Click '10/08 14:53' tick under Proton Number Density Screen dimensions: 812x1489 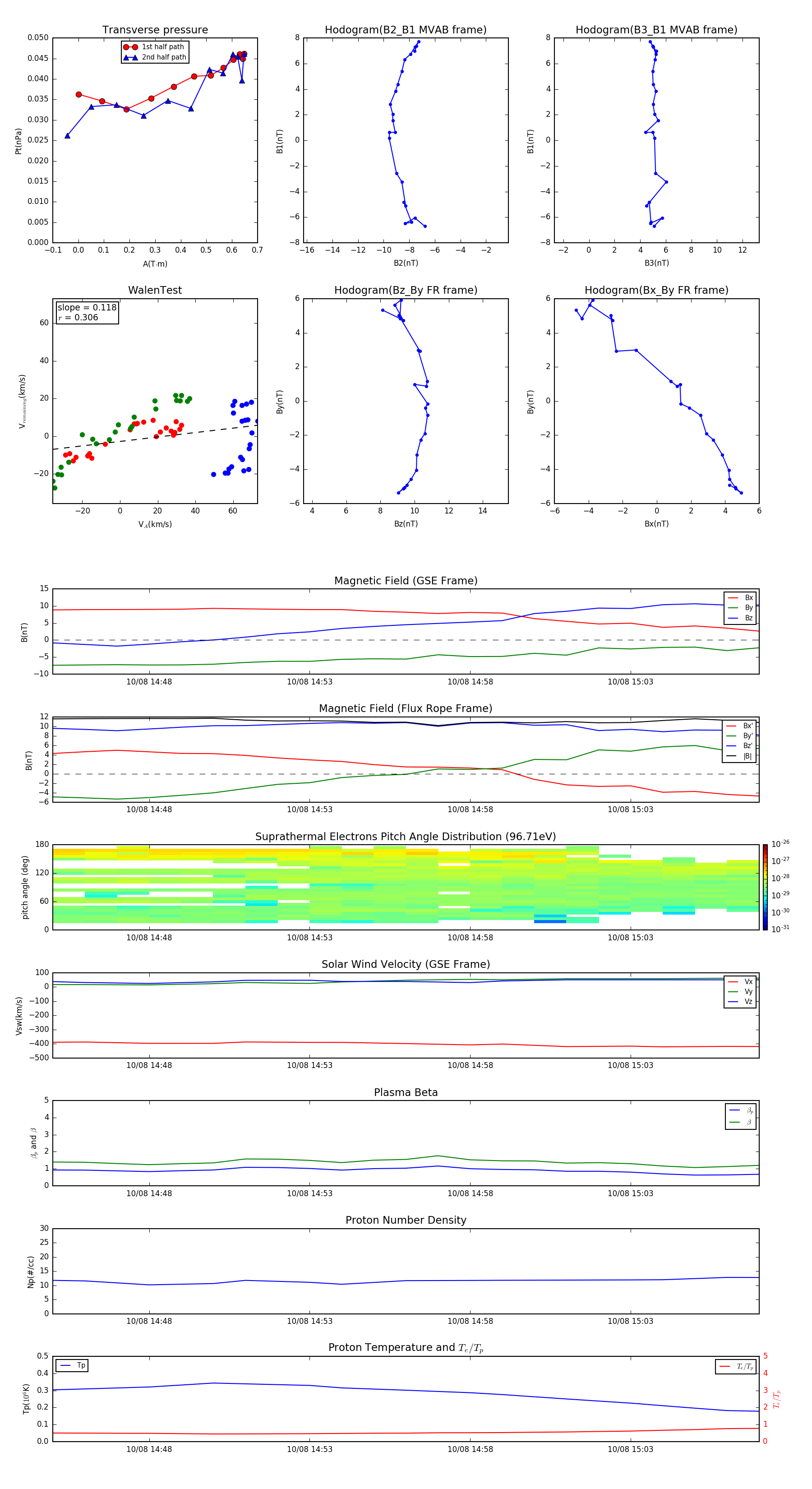(310, 1321)
